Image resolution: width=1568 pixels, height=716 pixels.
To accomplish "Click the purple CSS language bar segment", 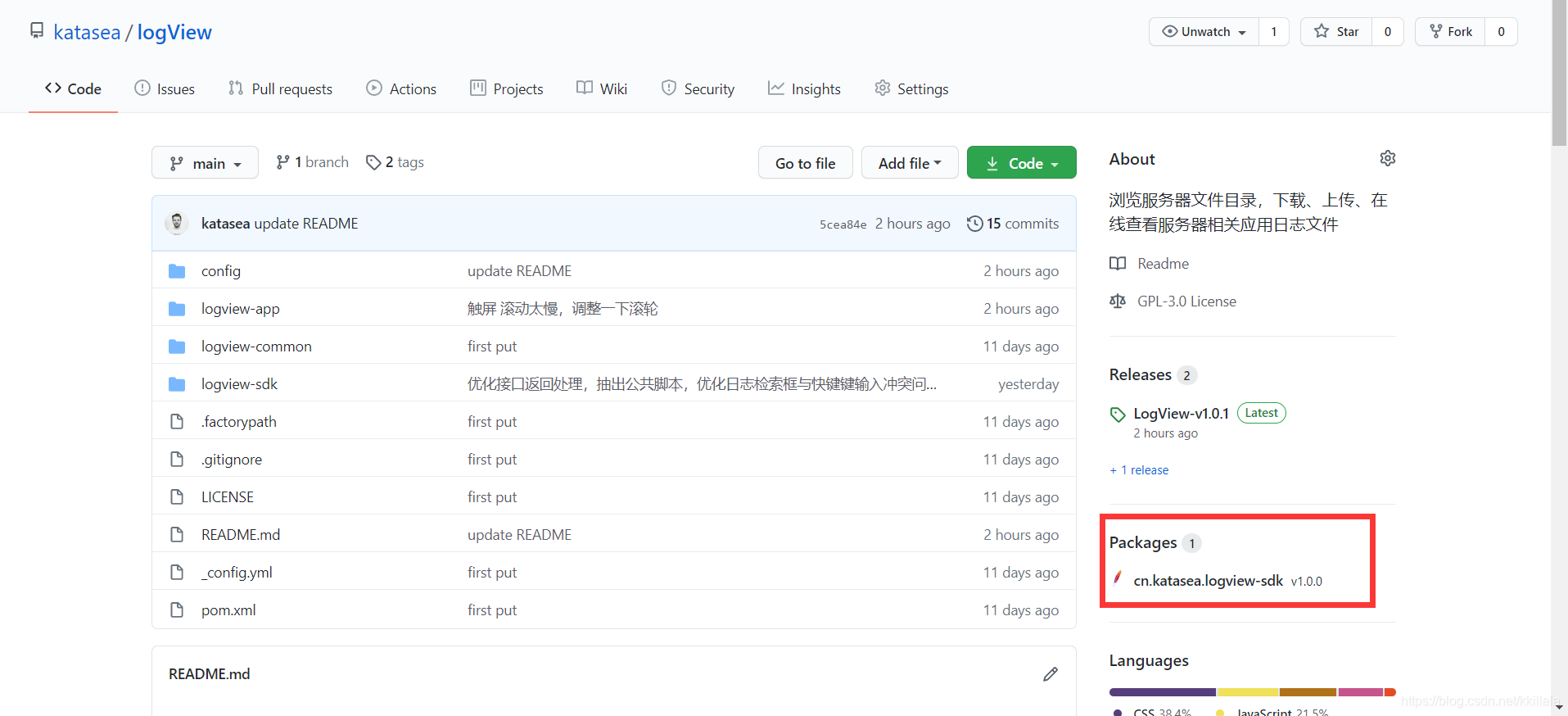I will pos(1163,692).
